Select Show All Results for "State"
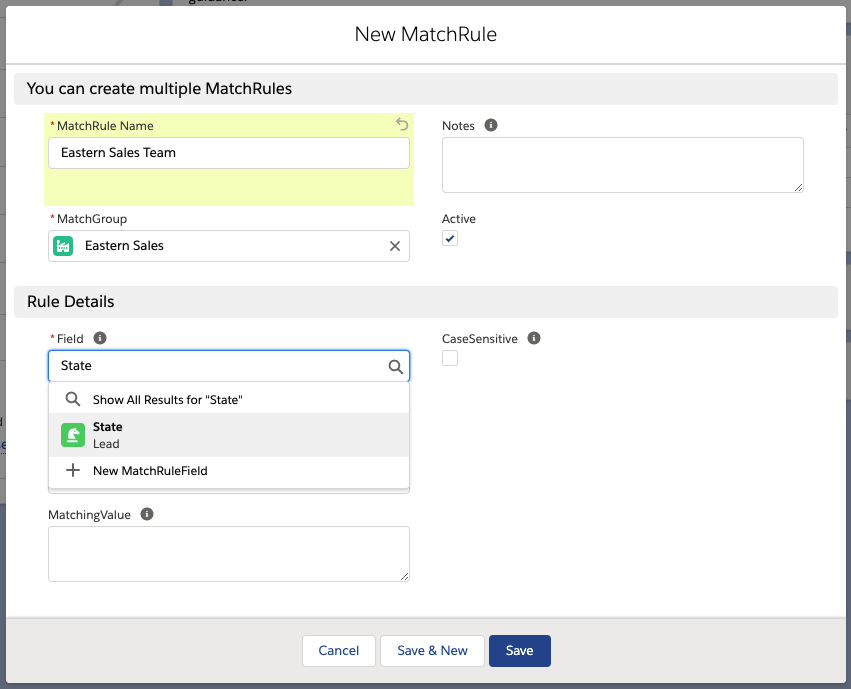The width and height of the screenshot is (851, 689). [x=228, y=399]
